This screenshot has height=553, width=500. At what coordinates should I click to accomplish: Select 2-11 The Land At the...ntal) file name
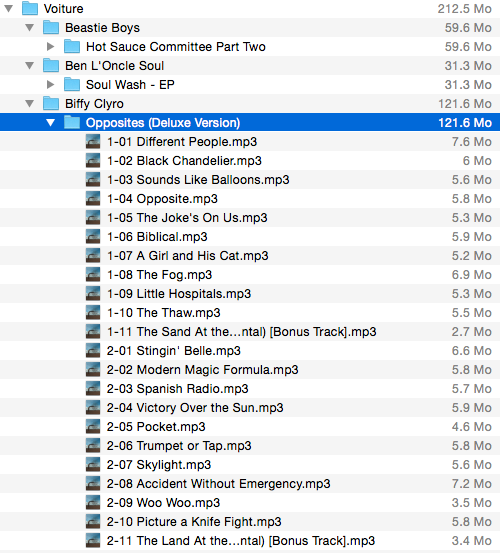click(241, 541)
